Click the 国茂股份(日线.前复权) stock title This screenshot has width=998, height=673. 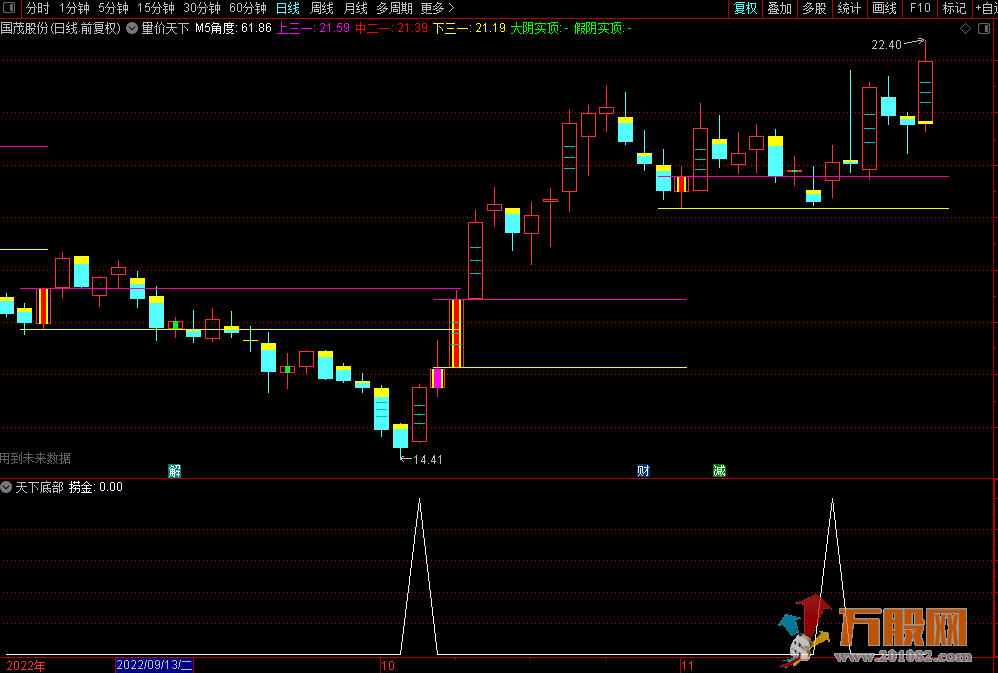click(60, 28)
